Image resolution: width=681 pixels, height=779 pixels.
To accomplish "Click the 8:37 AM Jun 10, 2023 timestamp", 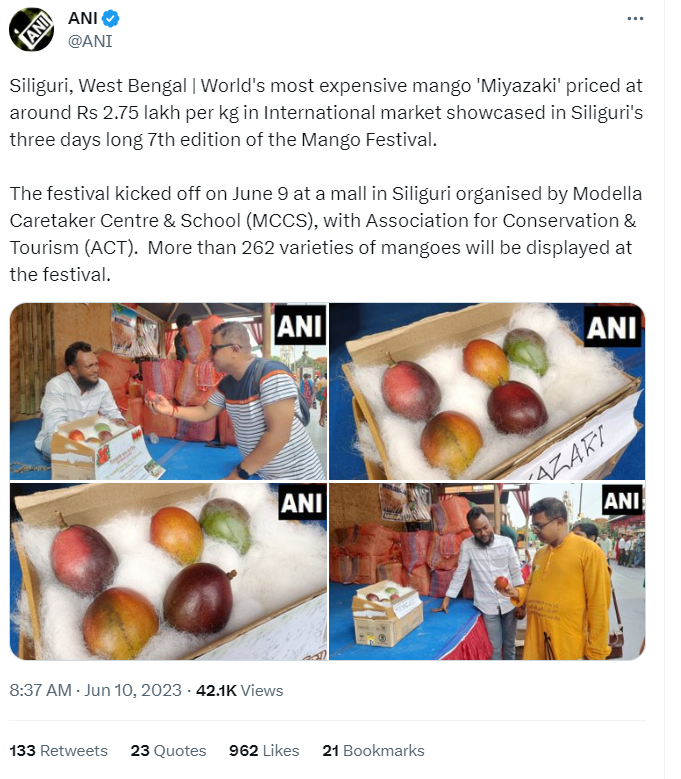I will tap(96, 690).
